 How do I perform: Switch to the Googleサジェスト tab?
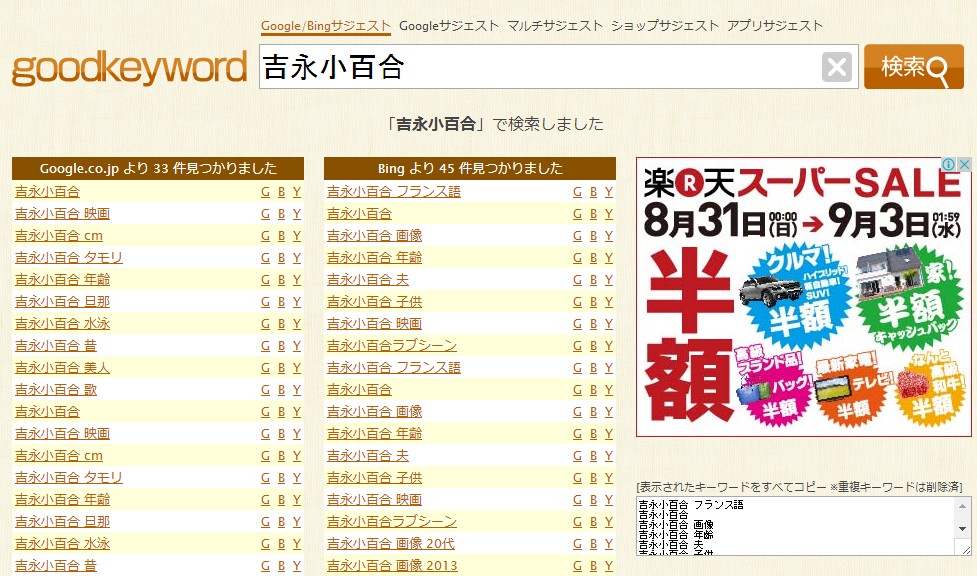tap(449, 26)
